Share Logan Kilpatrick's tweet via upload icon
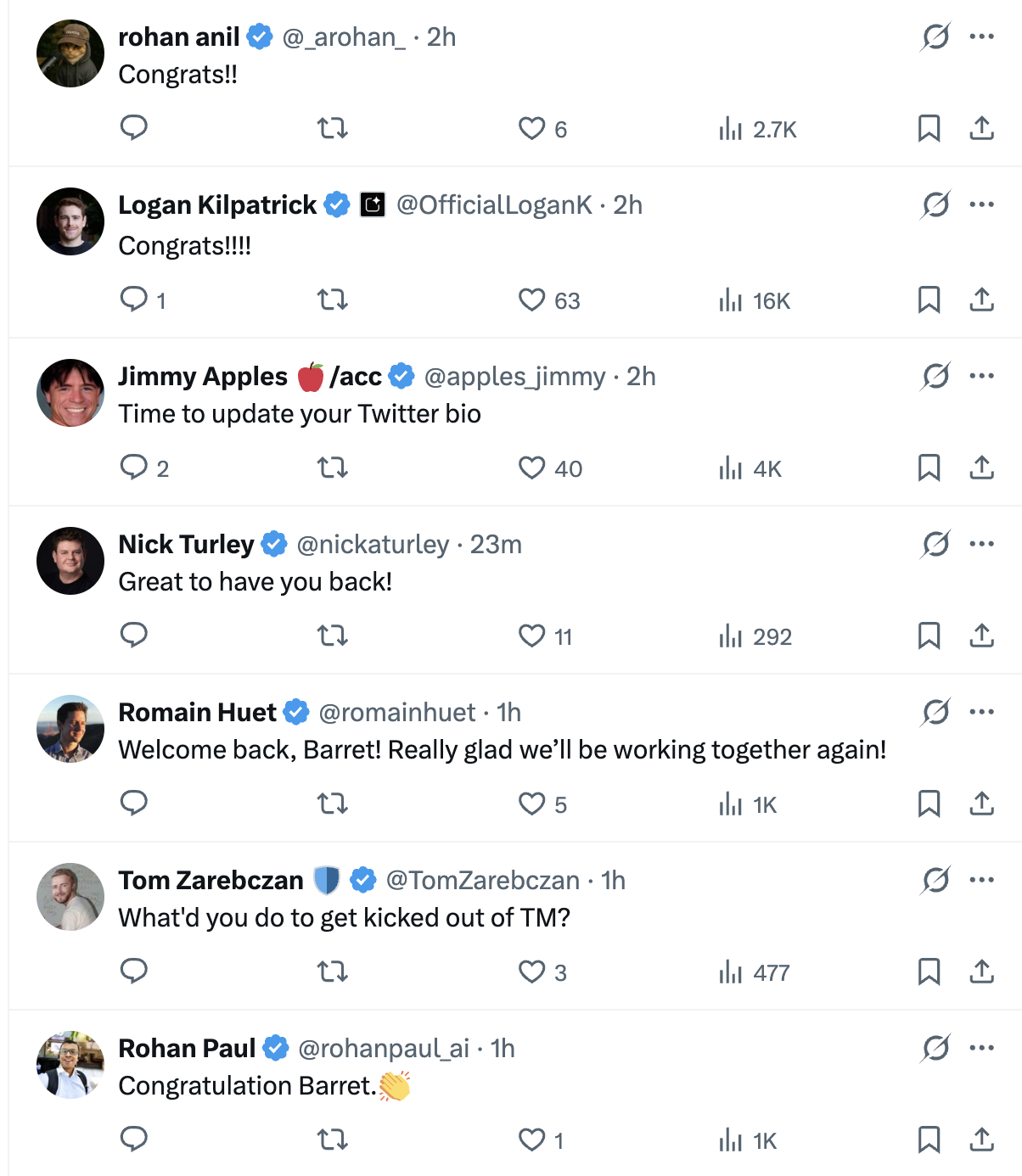The image size is (1022, 1176). (x=981, y=300)
